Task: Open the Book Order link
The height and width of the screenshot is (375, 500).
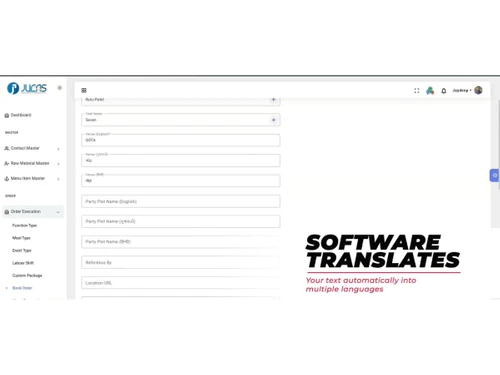Action: pyautogui.click(x=22, y=288)
